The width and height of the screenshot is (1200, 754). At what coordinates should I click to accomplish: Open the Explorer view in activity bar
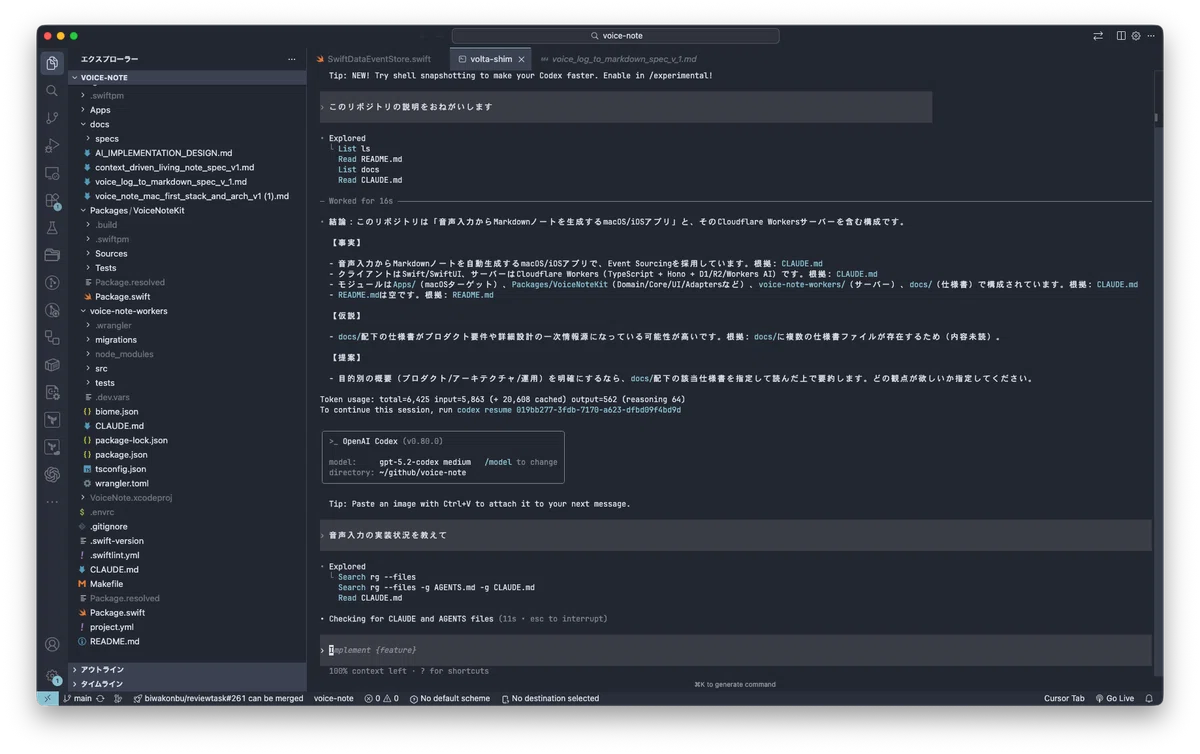click(x=52, y=63)
